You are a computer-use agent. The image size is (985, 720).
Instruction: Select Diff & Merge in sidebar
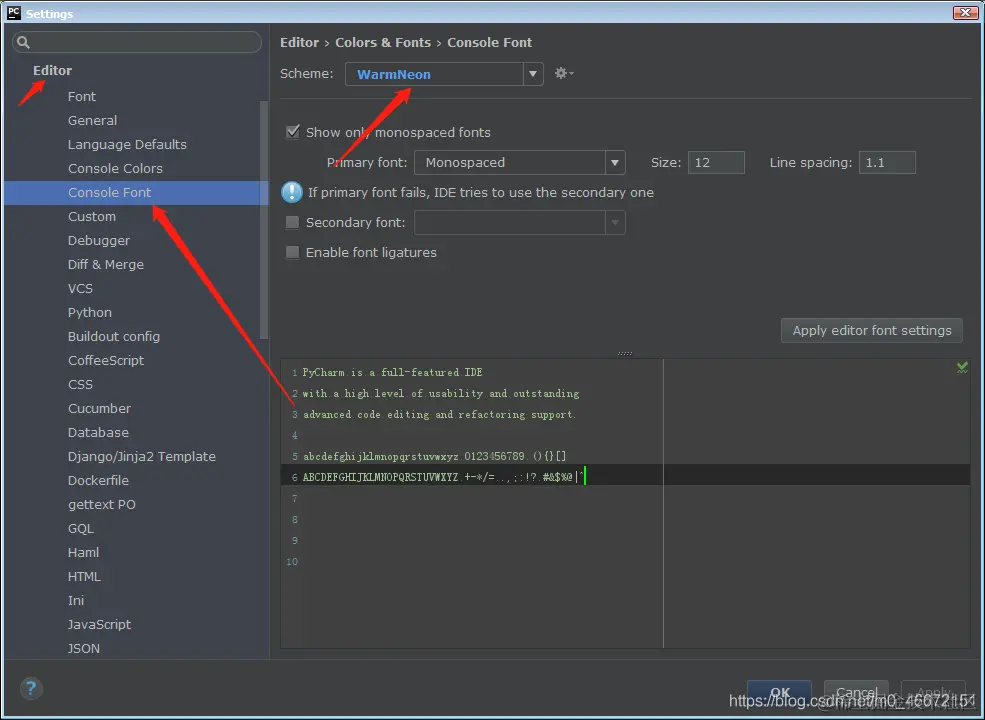[x=106, y=265]
